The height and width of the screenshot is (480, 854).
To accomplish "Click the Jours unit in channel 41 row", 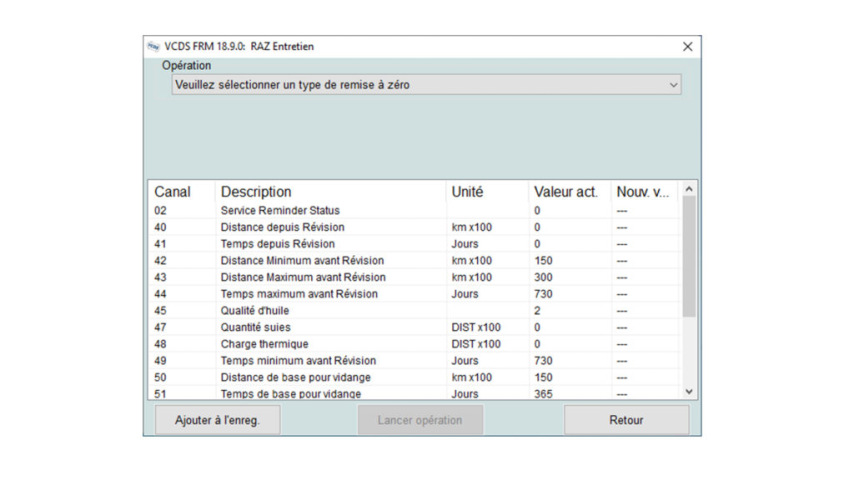I will [465, 244].
